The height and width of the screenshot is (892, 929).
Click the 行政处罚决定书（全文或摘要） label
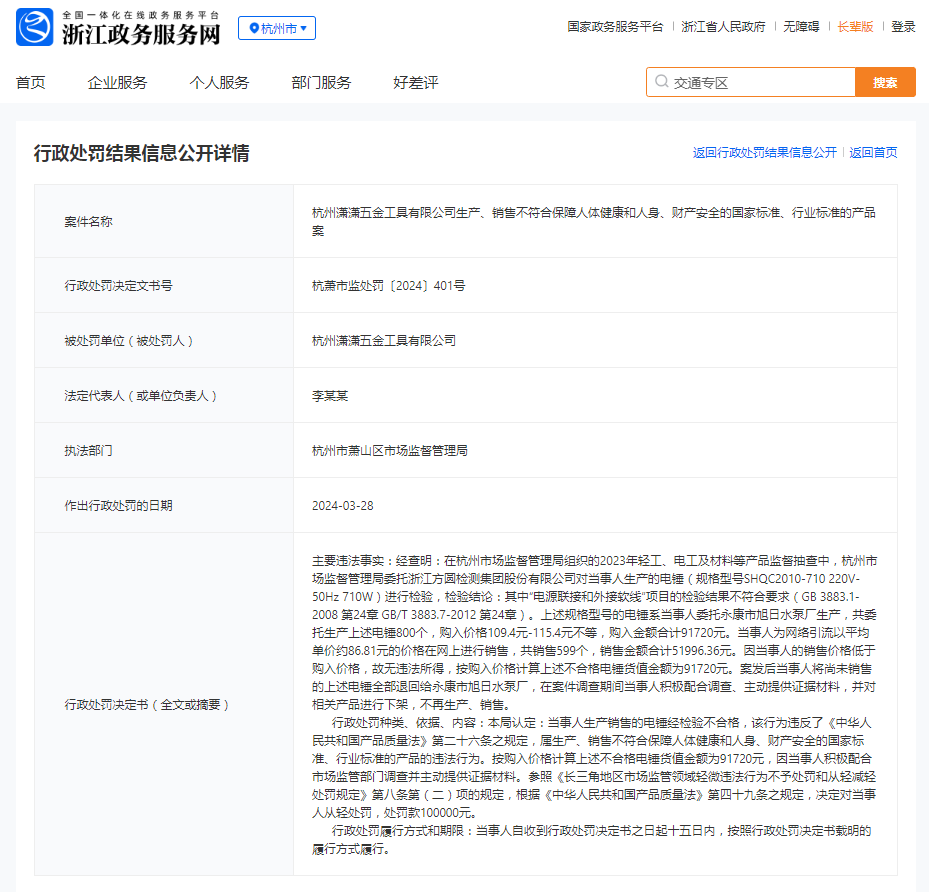click(x=146, y=705)
